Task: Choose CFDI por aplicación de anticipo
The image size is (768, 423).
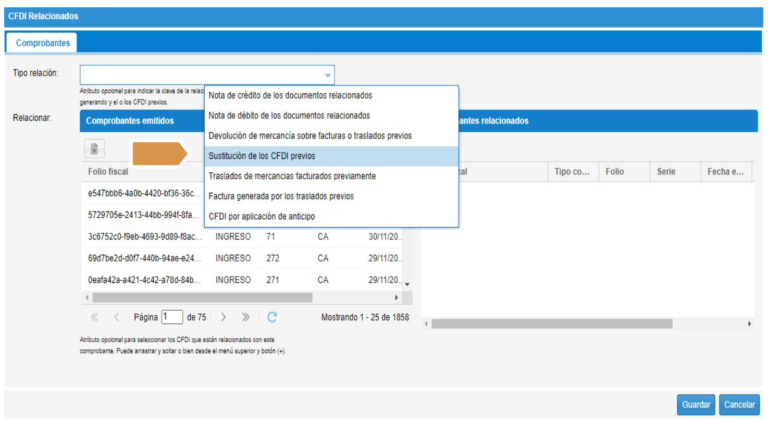Action: click(267, 216)
